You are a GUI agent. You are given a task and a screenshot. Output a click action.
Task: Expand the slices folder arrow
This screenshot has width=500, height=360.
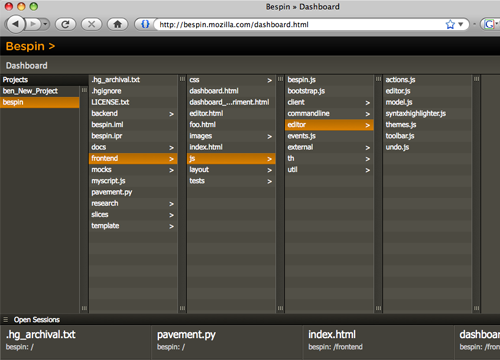click(x=171, y=215)
